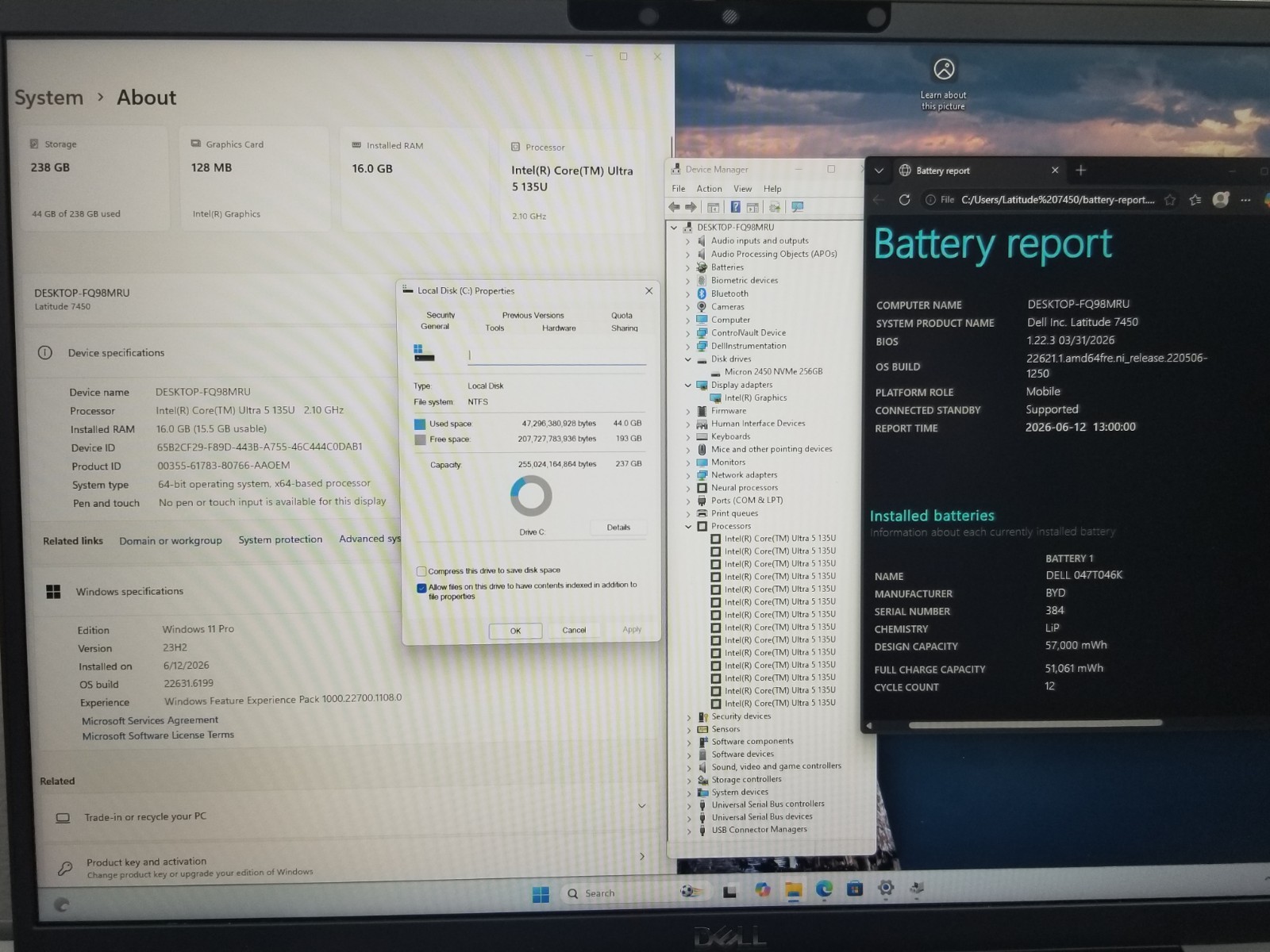Click Scan for hardware changes monitor icon
The width and height of the screenshot is (1270, 952).
point(798,207)
